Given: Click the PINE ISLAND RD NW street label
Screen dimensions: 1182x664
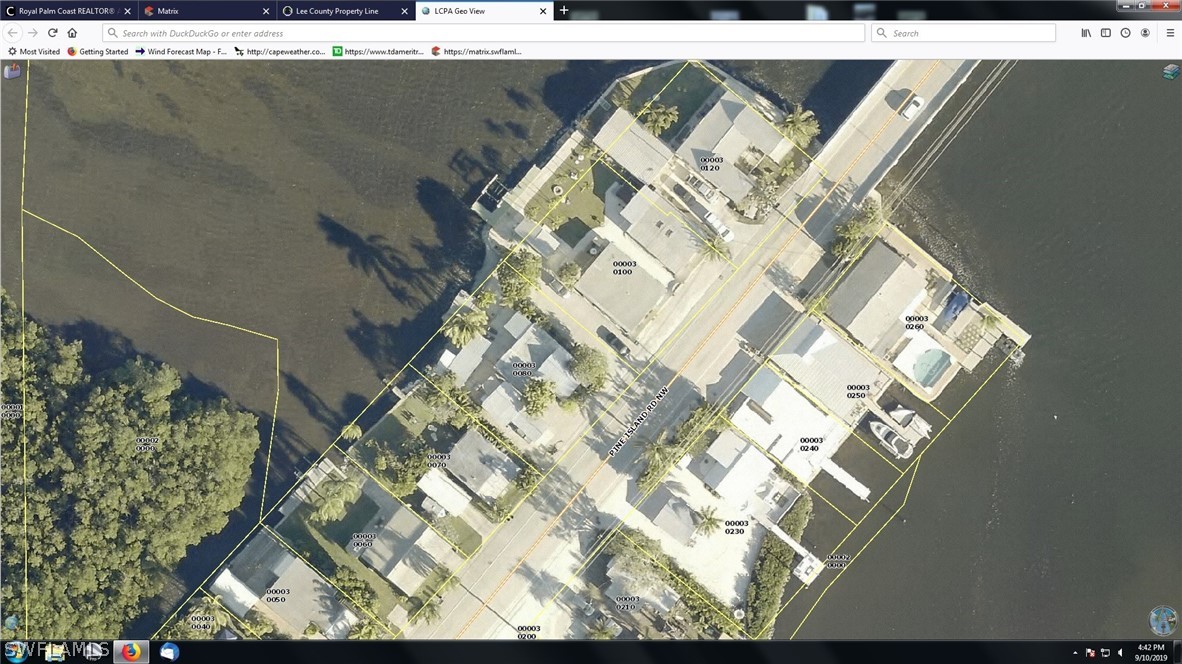Looking at the screenshot, I should tap(638, 422).
